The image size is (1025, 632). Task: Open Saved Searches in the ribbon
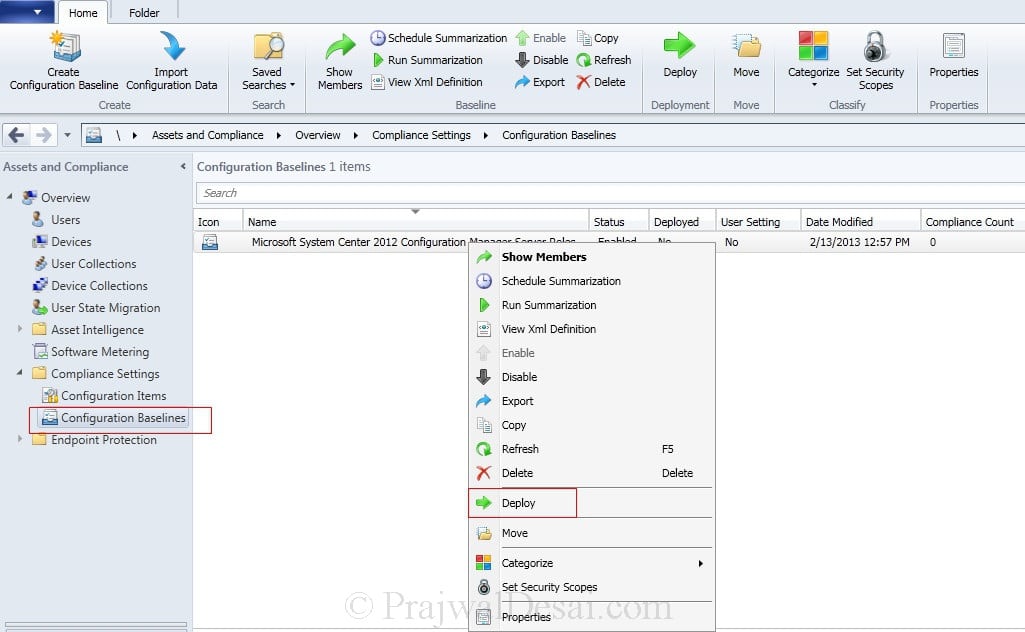268,61
